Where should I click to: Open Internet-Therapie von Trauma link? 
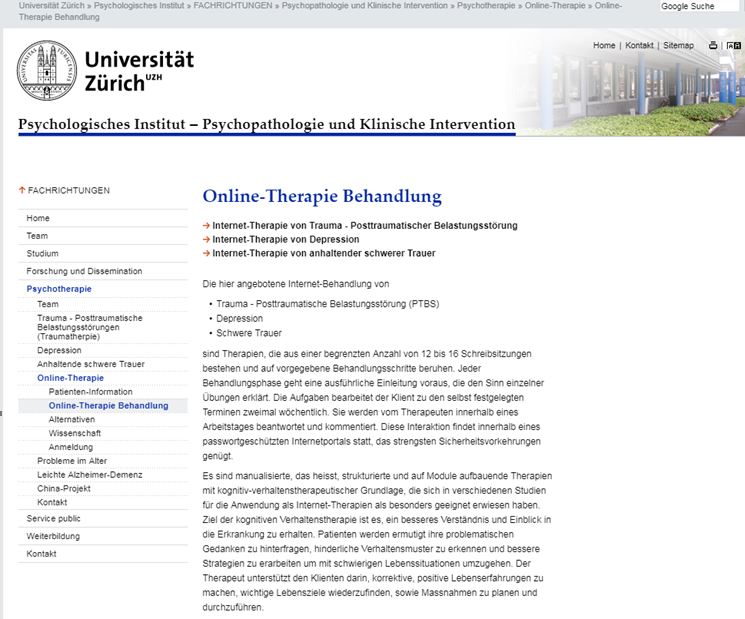click(365, 226)
